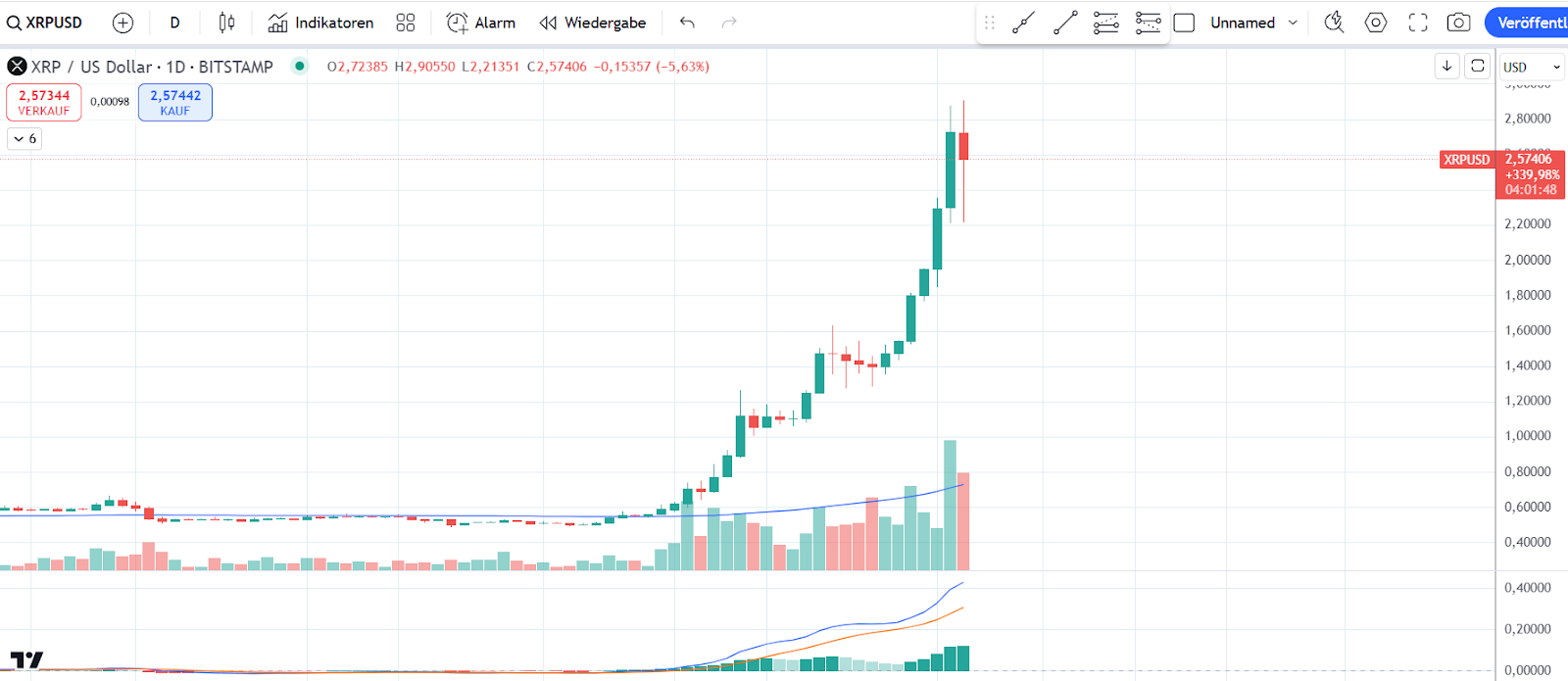Click the tallest green volume bar

[950, 506]
